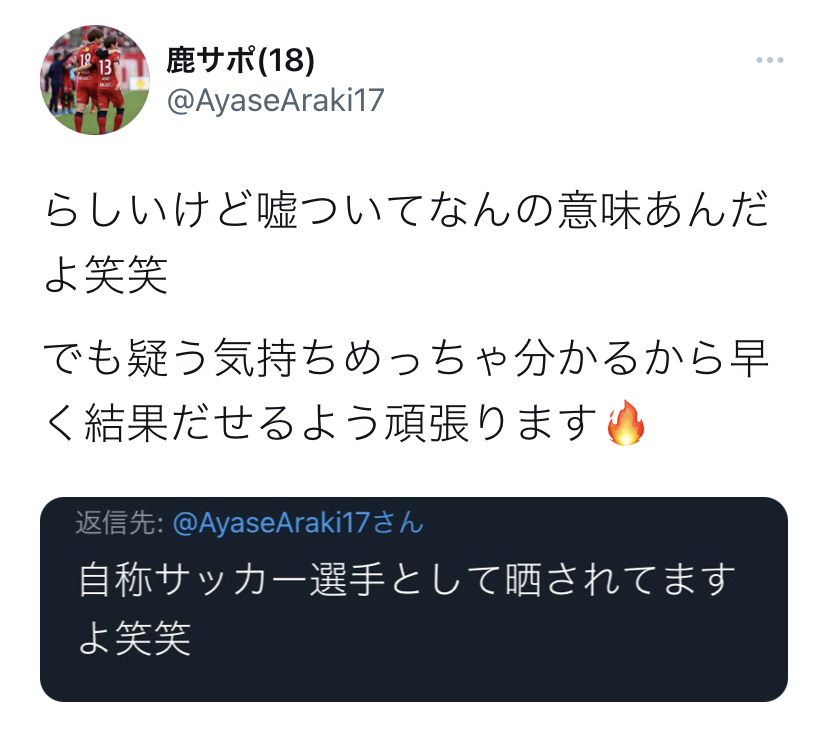Open the 鹿サポ(18) profile avatar
Image resolution: width=828 pixels, height=743 pixels.
pos(95,80)
